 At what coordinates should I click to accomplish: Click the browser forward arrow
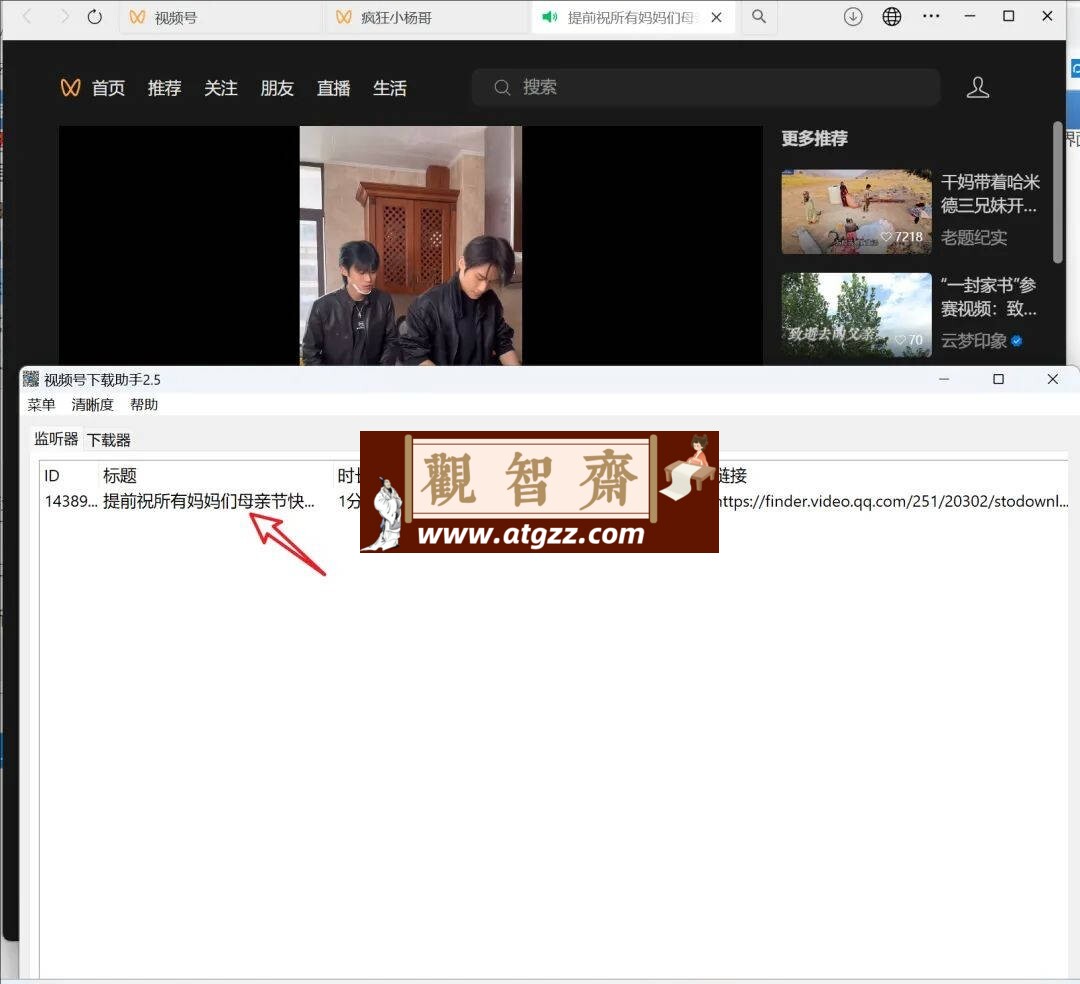tap(64, 17)
